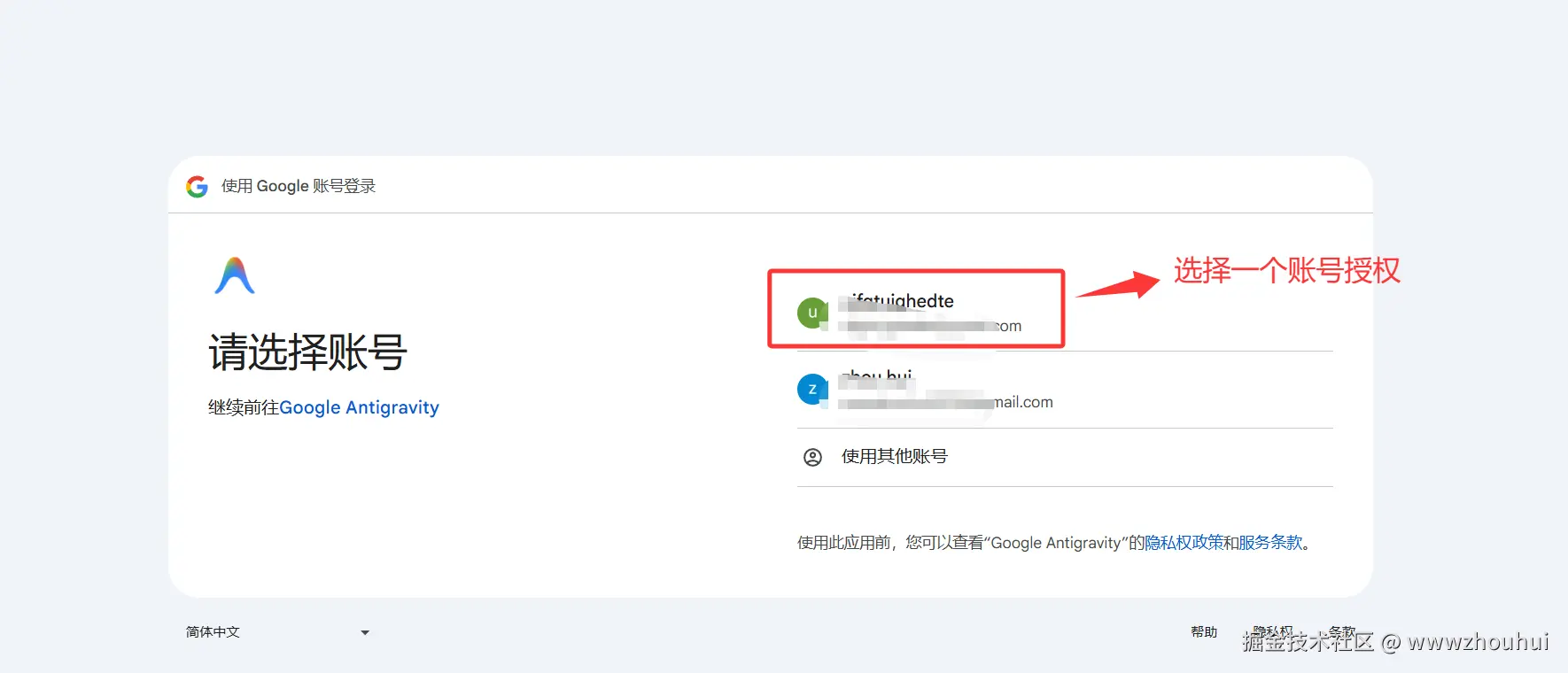The width and height of the screenshot is (1568, 673).
Task: Expand the 简体中文 language dropdown
Action: click(x=277, y=632)
